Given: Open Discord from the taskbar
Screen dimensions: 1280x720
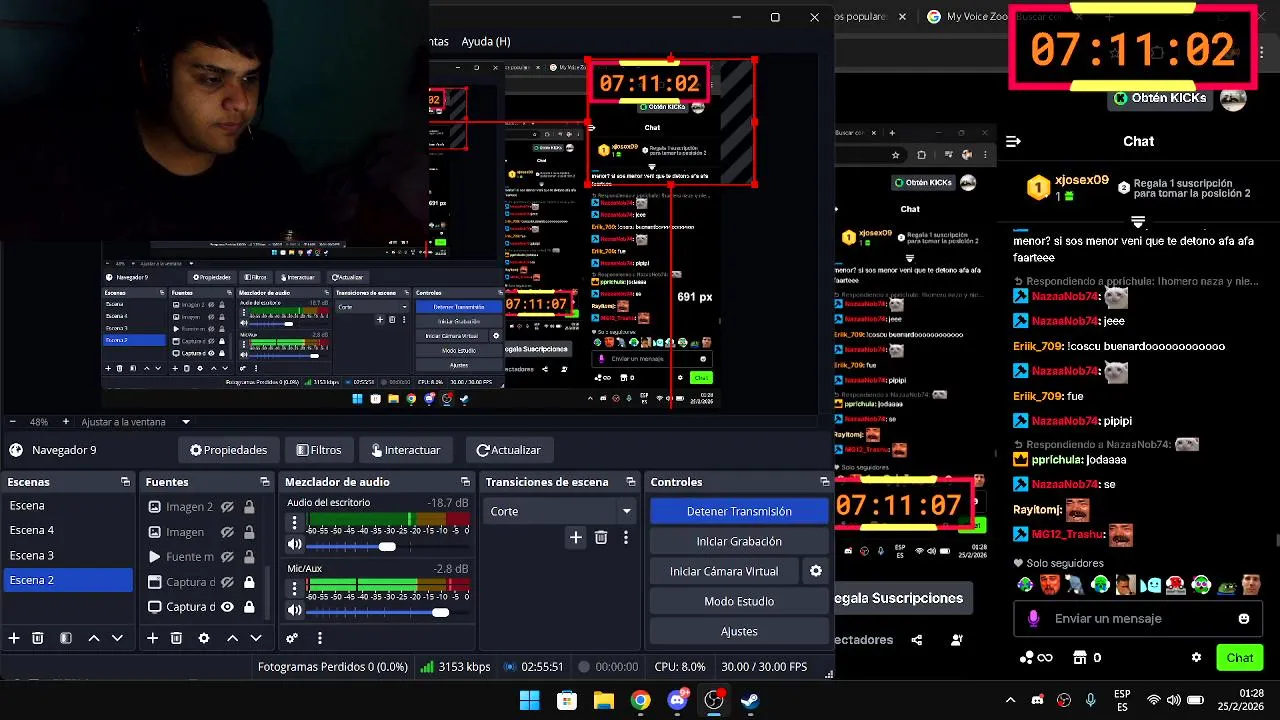Looking at the screenshot, I should coord(677,700).
